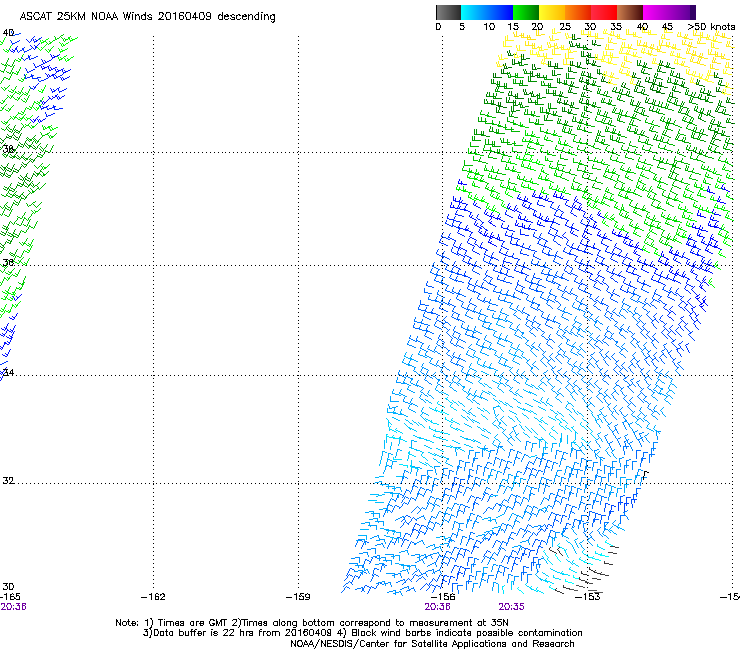Click the latitude label '32'
The height and width of the screenshot is (650, 740).
pyautogui.click(x=8, y=481)
